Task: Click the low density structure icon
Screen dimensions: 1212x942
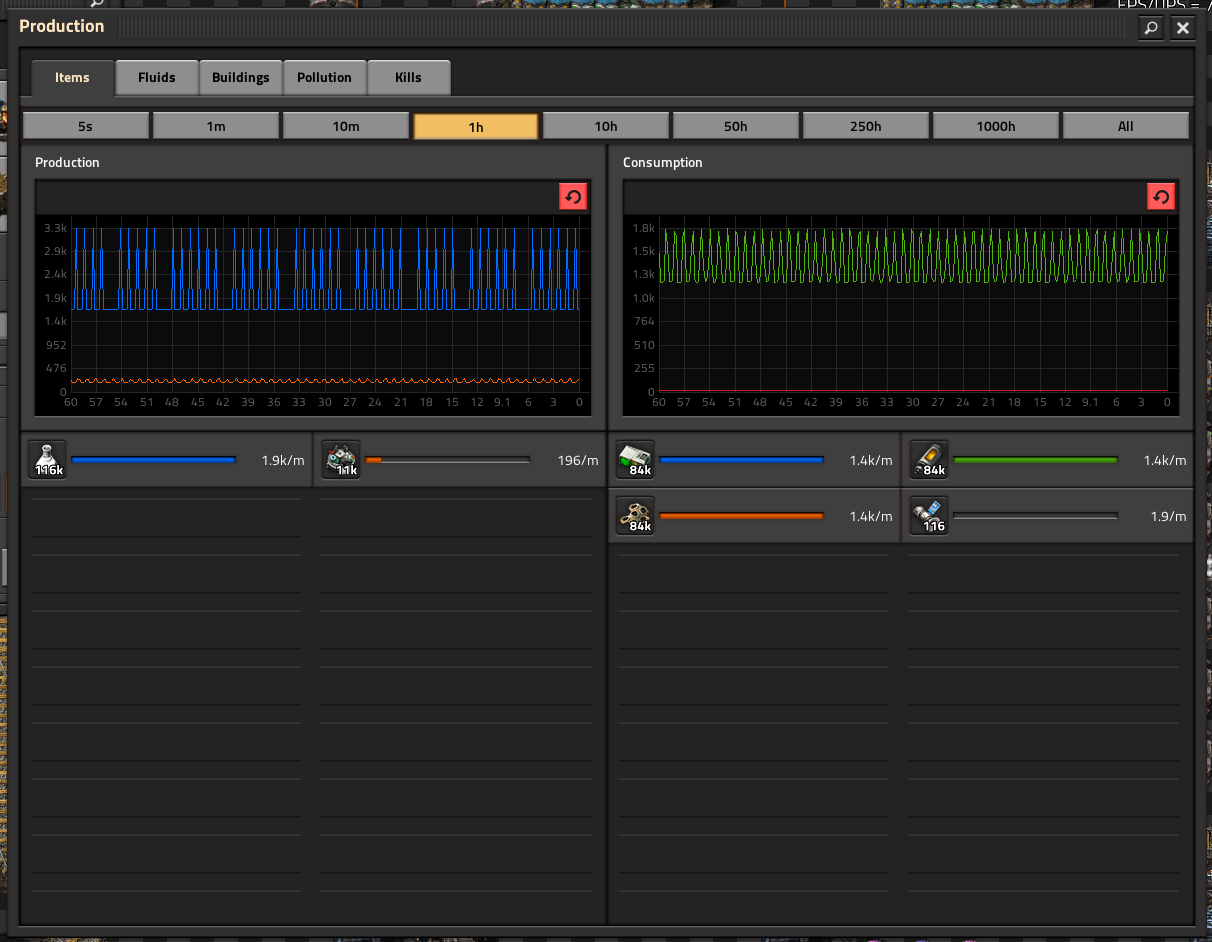Action: click(635, 516)
